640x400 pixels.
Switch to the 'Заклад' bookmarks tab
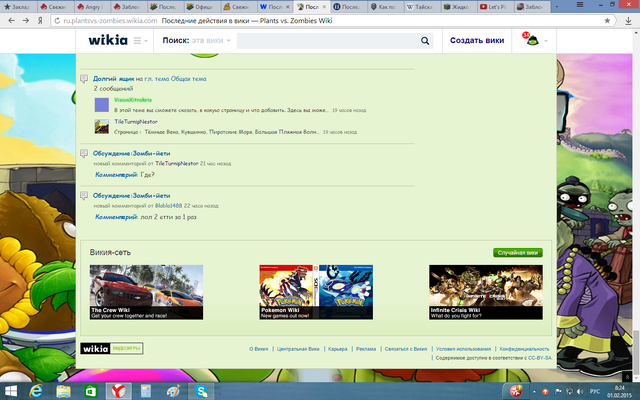tap(18, 7)
